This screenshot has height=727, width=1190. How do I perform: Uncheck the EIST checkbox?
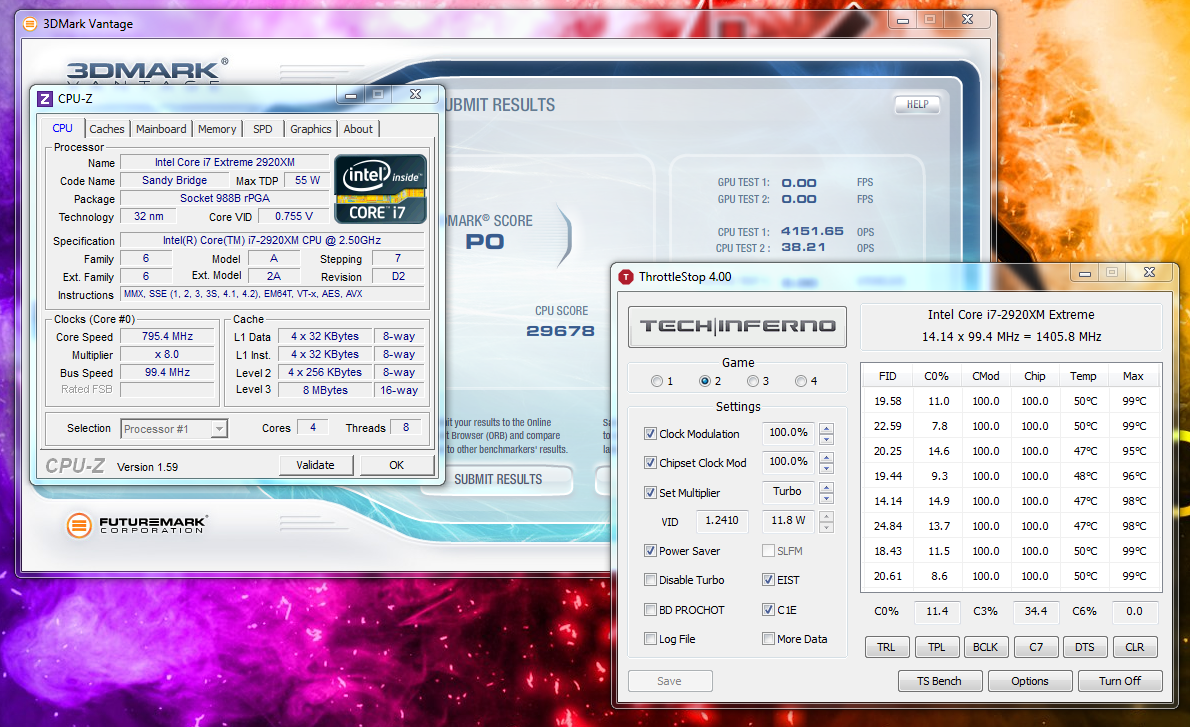(768, 580)
